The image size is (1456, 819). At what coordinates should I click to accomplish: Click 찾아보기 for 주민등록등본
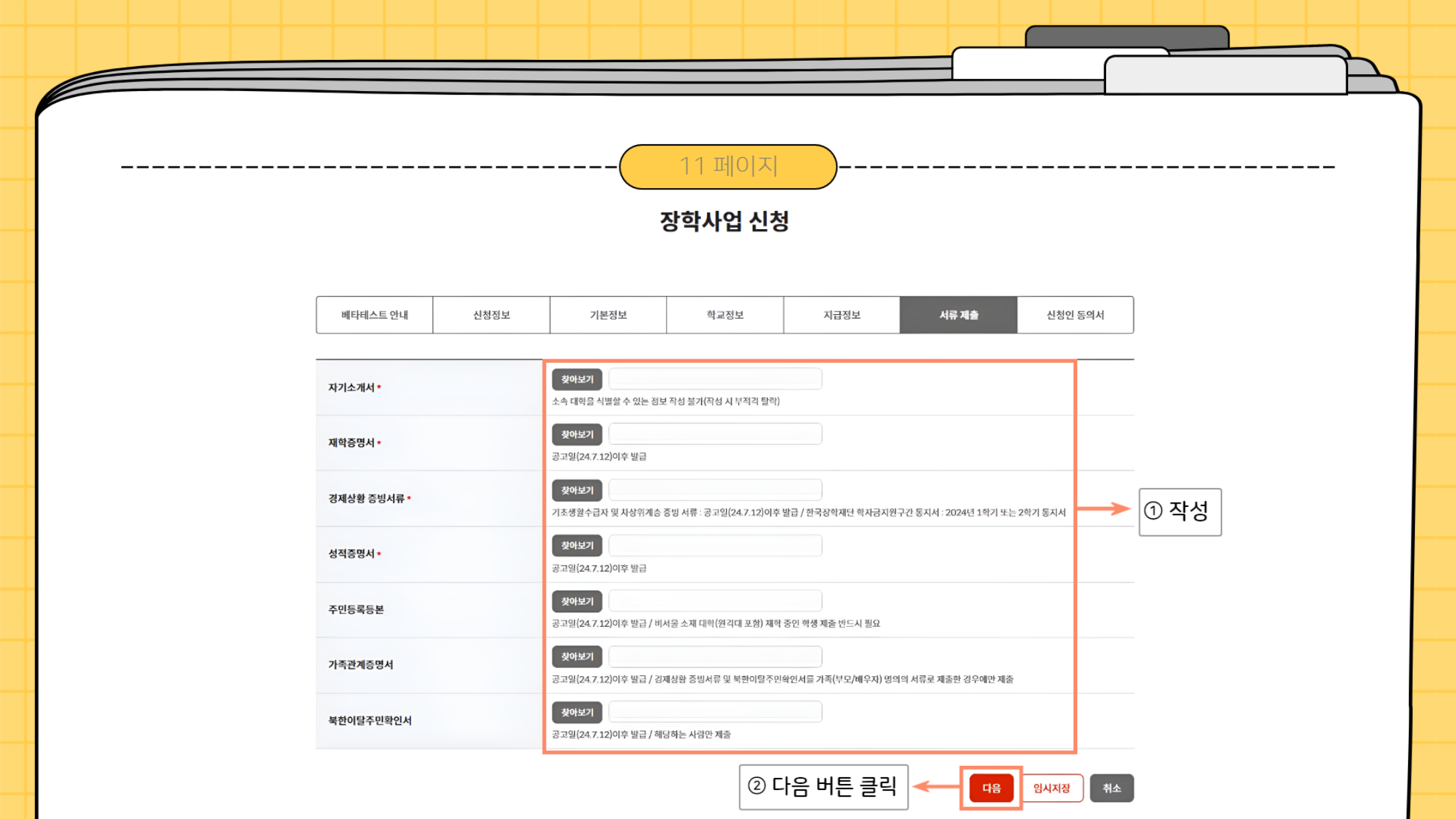(577, 601)
